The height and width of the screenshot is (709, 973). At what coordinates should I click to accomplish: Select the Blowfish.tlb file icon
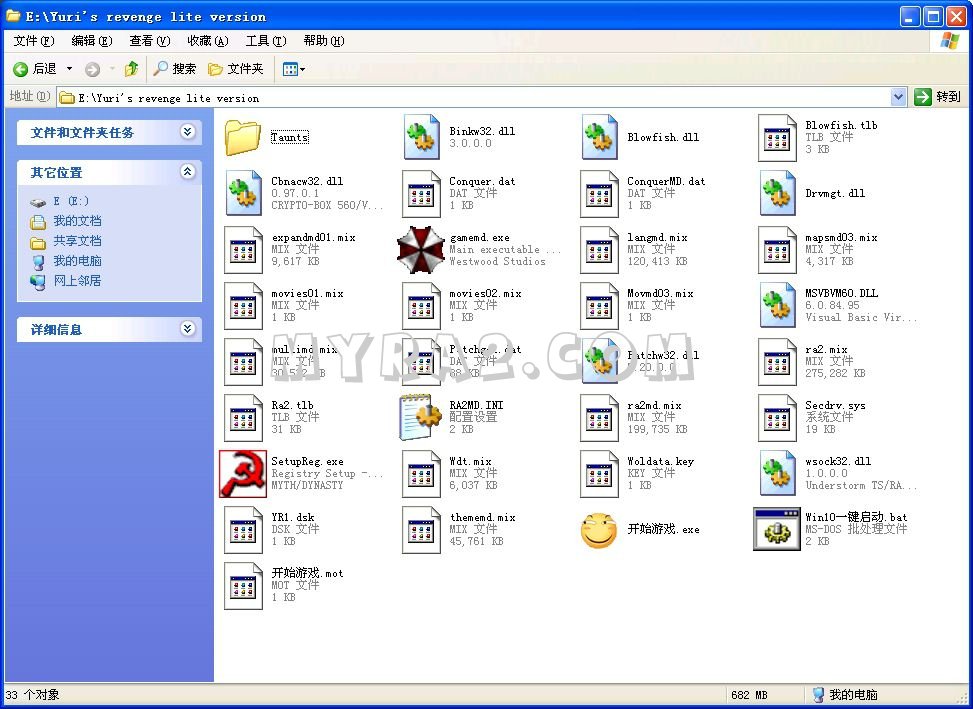[x=777, y=137]
